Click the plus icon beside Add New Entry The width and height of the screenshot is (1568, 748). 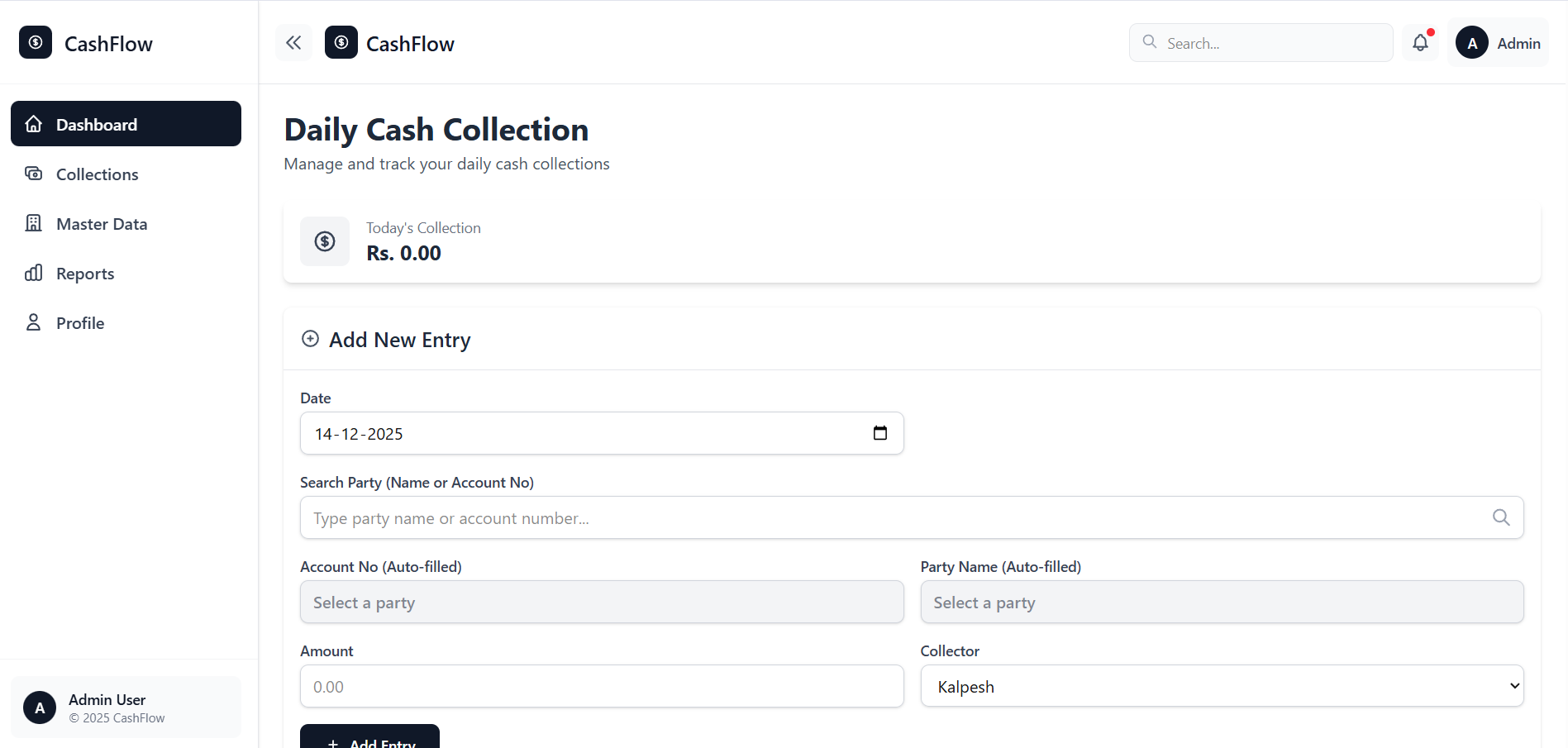[x=310, y=339]
